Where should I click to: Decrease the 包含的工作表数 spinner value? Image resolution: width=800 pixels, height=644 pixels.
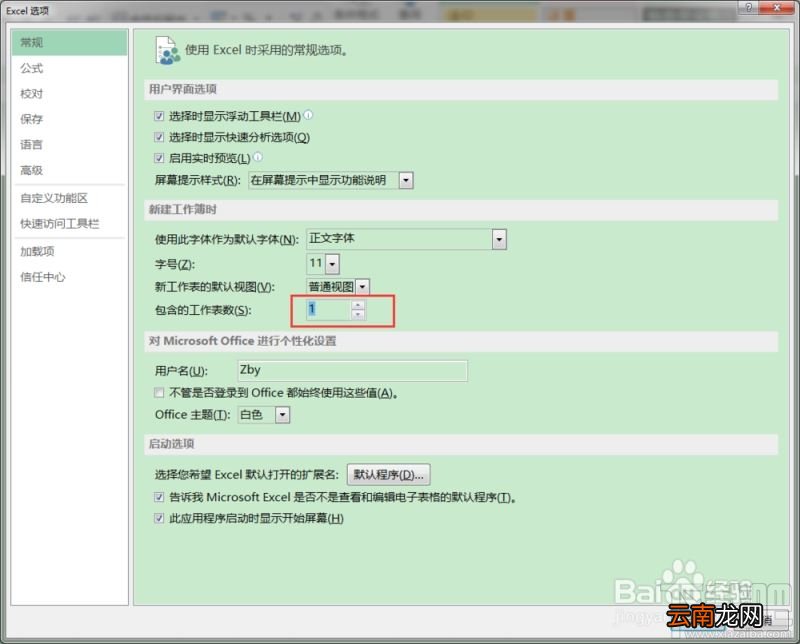coord(358,314)
